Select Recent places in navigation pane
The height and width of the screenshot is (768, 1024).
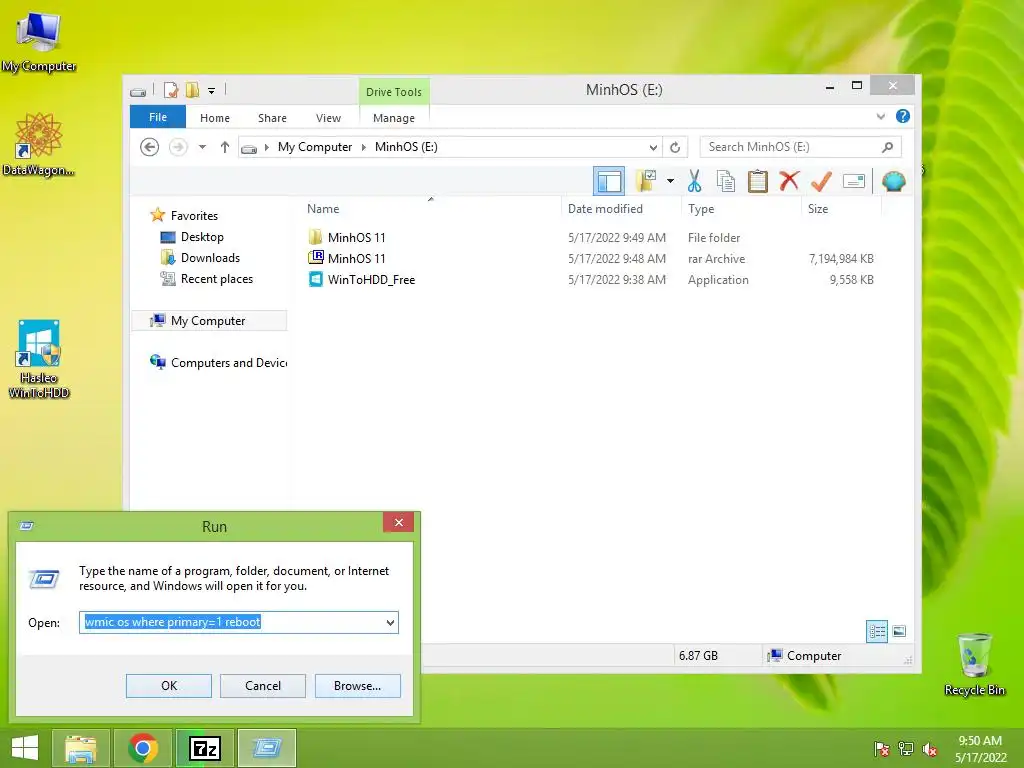(217, 279)
